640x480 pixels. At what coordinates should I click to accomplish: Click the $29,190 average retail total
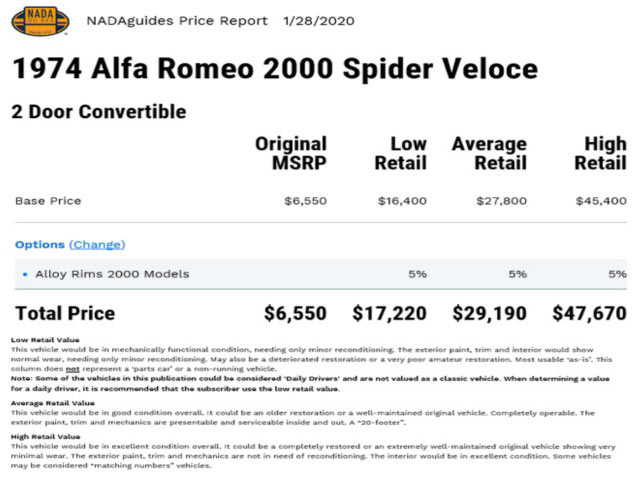pyautogui.click(x=490, y=313)
